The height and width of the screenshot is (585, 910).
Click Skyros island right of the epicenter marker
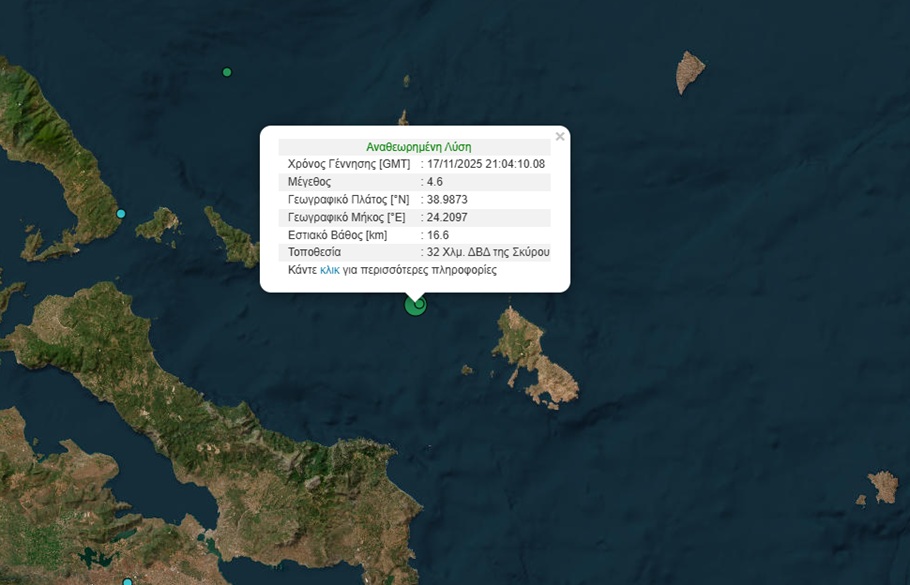point(535,355)
